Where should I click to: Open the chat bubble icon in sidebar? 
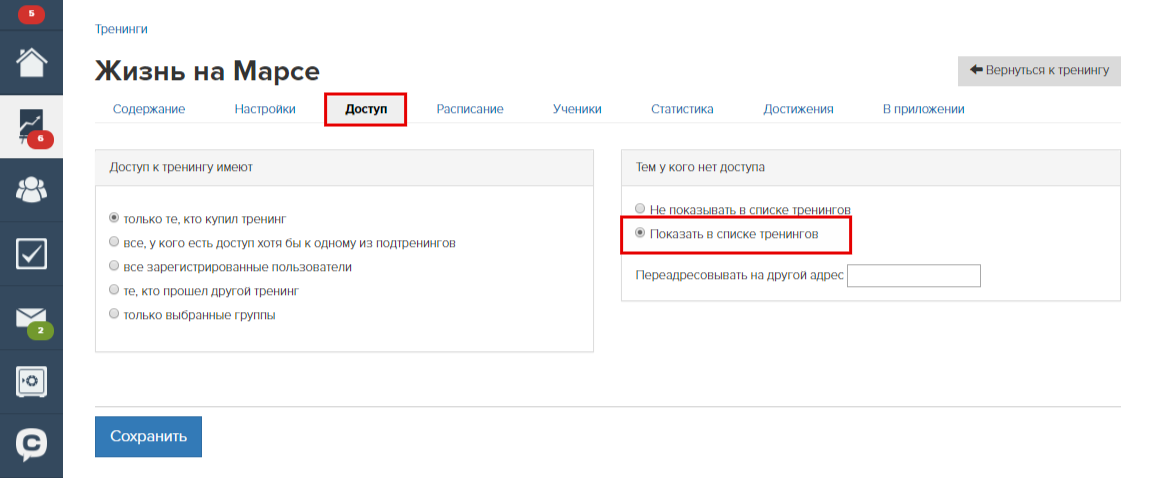(x=32, y=444)
